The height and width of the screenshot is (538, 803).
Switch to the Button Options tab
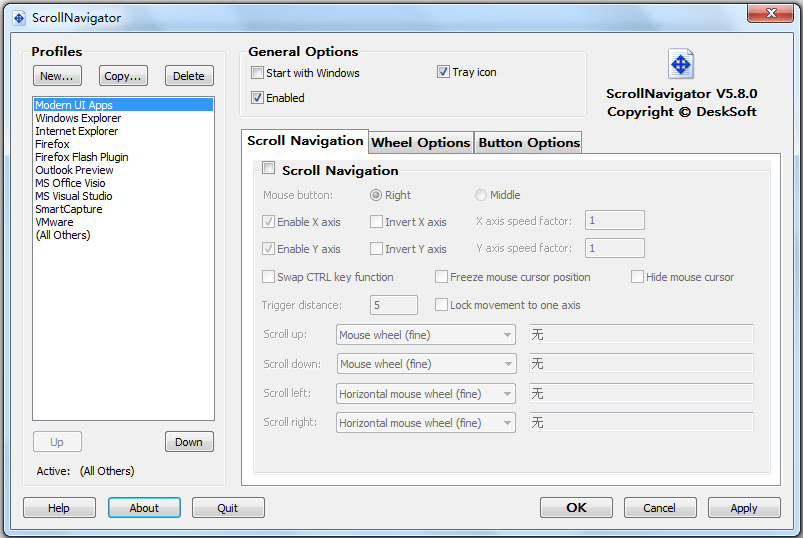coord(529,142)
